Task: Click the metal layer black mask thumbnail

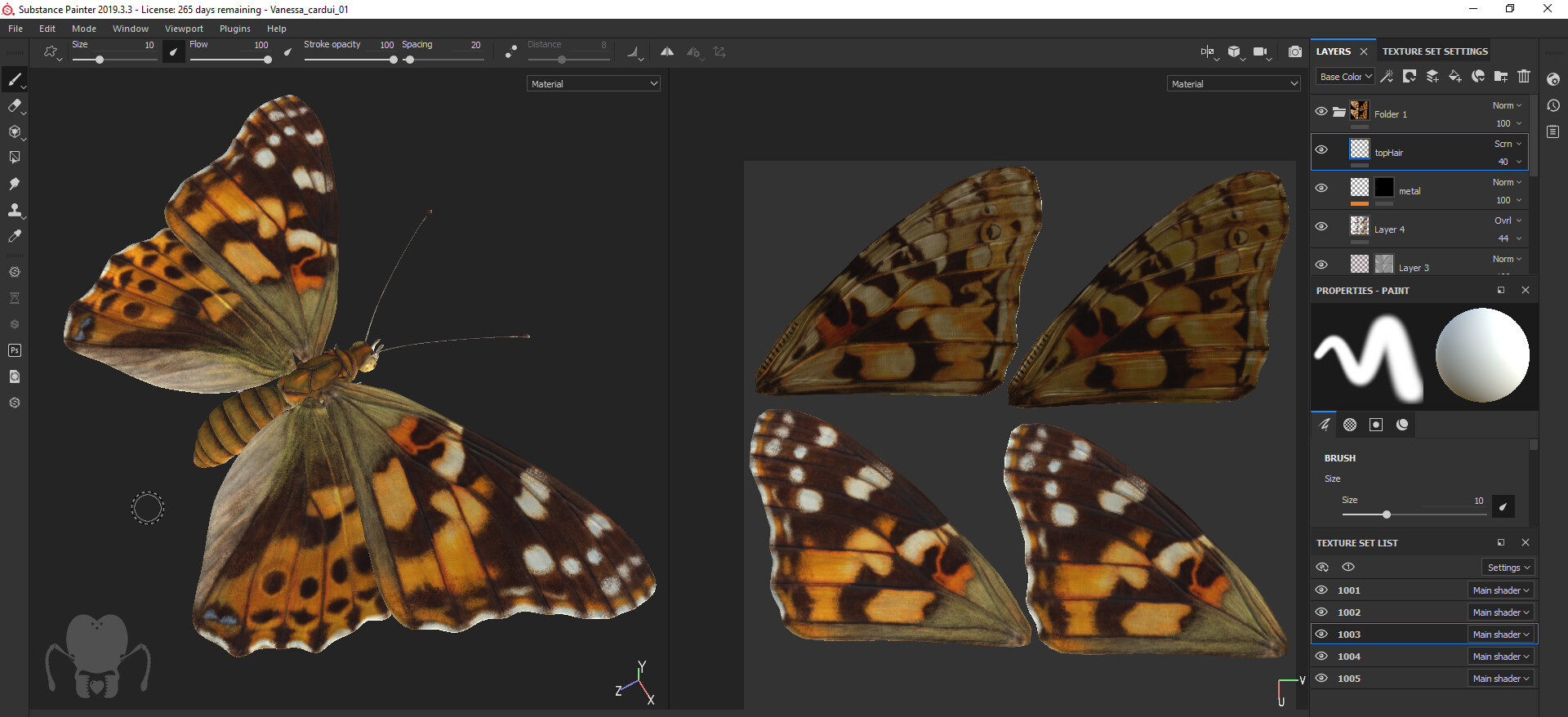Action: pyautogui.click(x=1383, y=188)
